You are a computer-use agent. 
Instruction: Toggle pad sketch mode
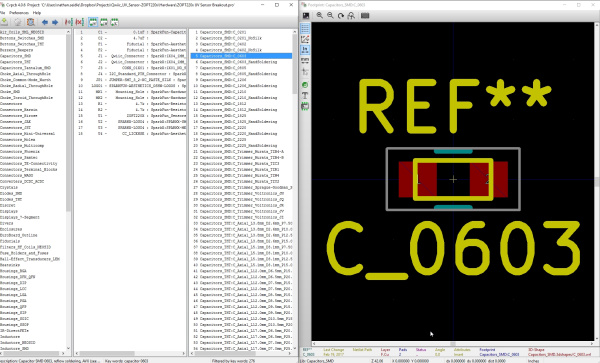[305, 85]
